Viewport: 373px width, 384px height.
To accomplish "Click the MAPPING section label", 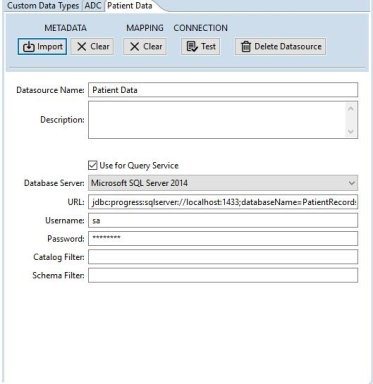I will point(145,28).
